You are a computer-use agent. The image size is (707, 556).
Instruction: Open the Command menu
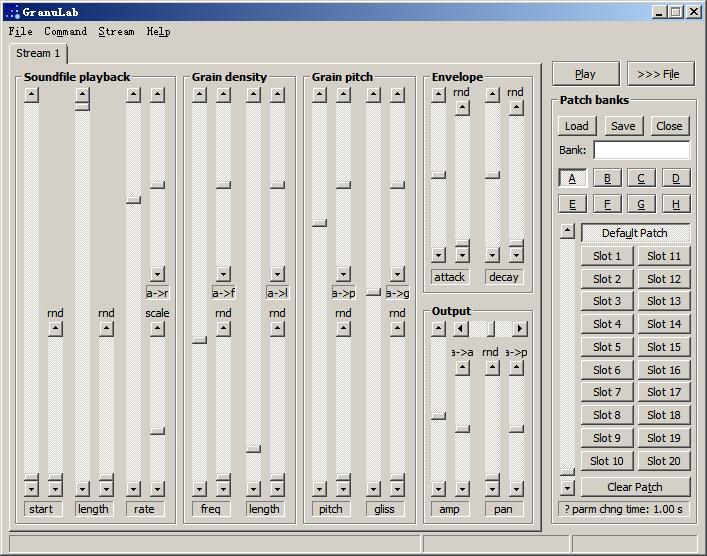[65, 32]
